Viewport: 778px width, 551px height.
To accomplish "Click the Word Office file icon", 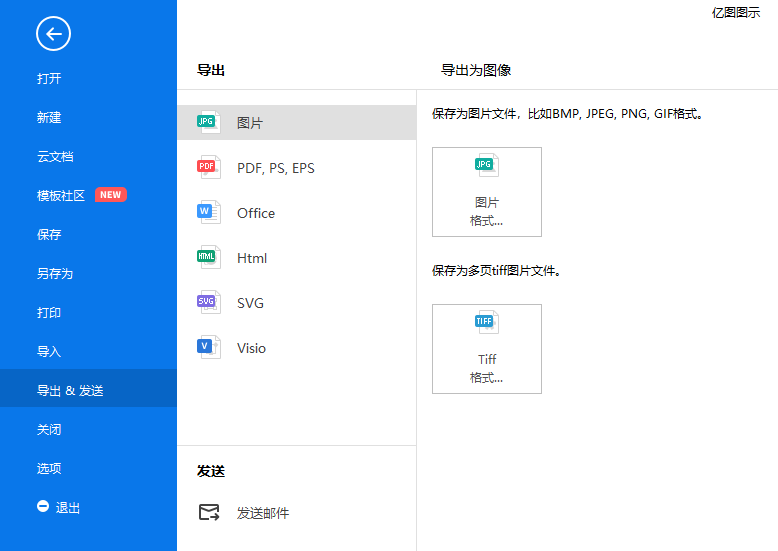I will 208,212.
